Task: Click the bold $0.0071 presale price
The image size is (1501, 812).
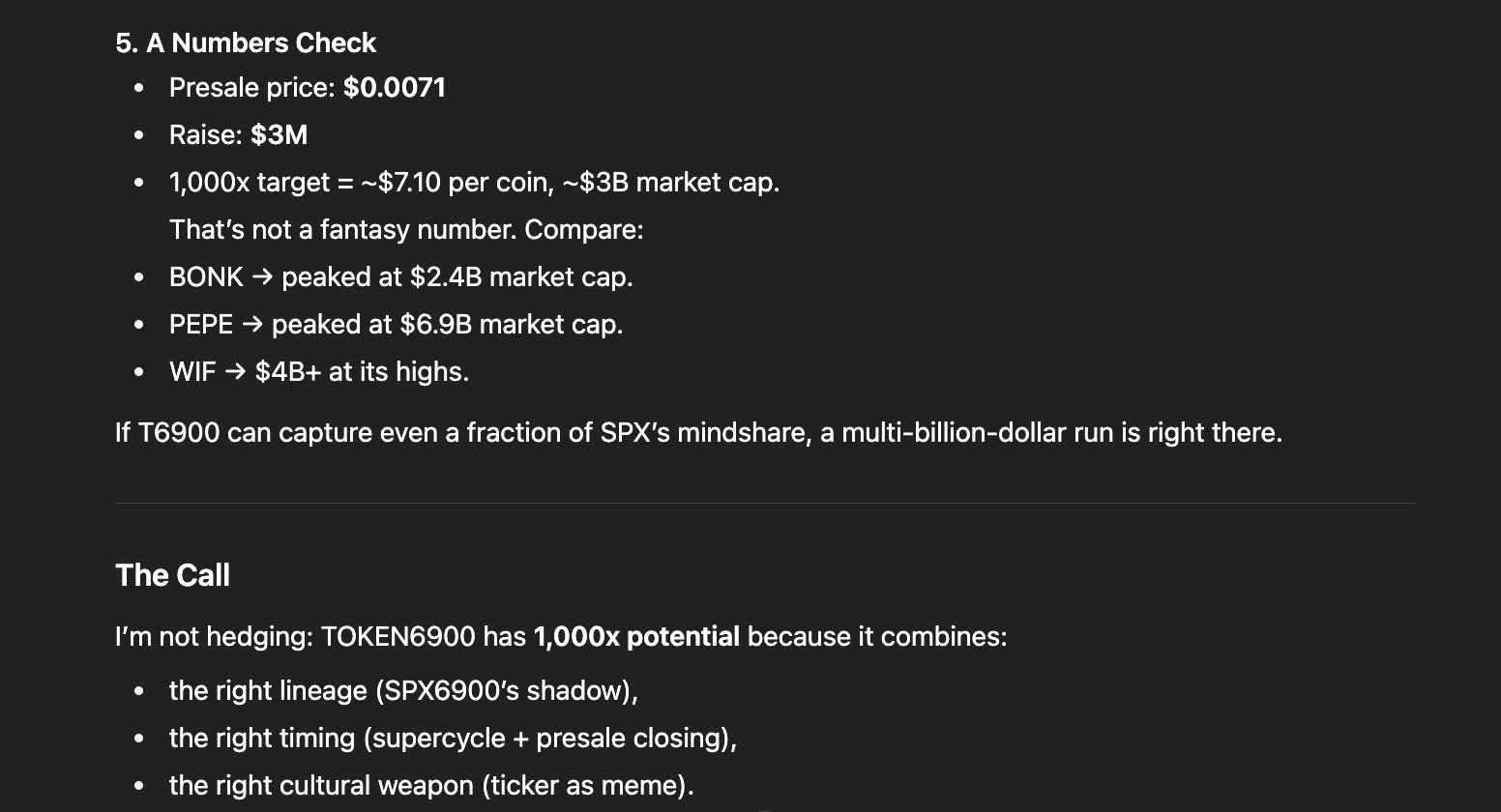Action: point(395,88)
